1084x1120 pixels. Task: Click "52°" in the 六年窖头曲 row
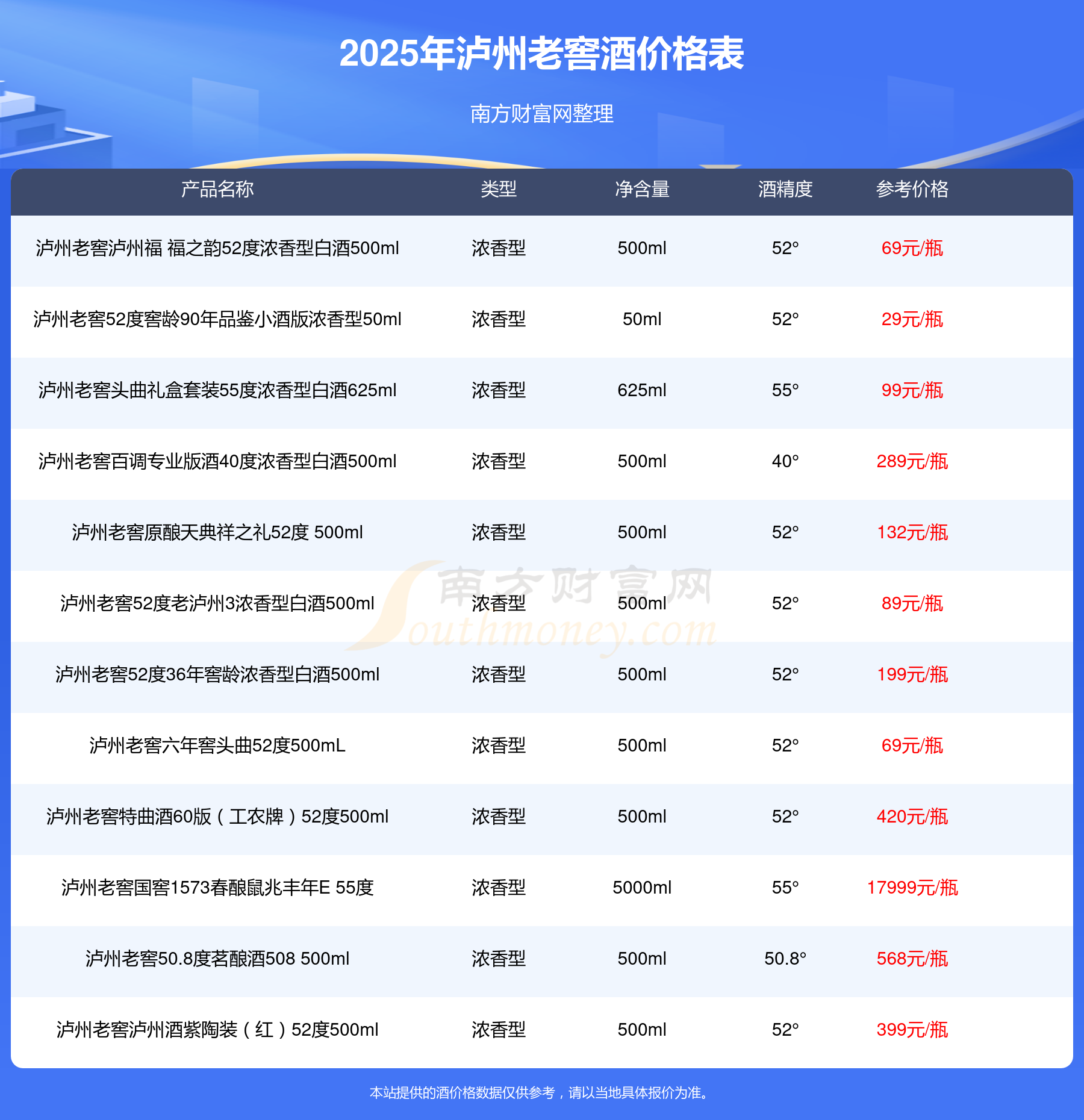coord(785,745)
